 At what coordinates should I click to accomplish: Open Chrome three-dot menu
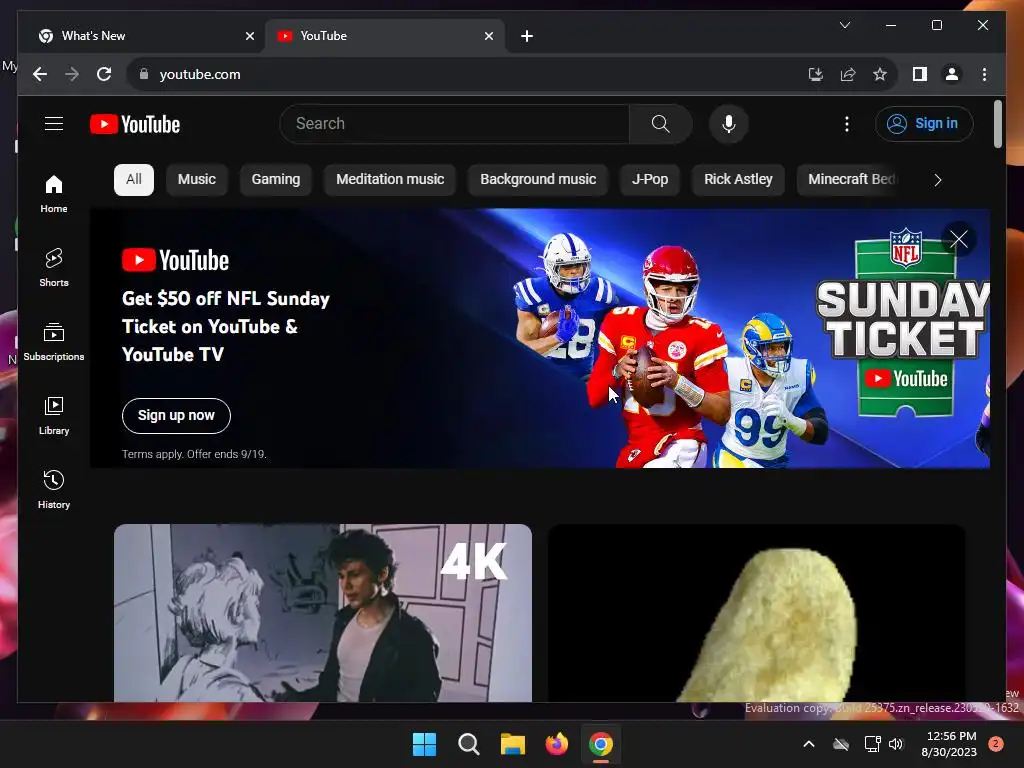click(984, 74)
